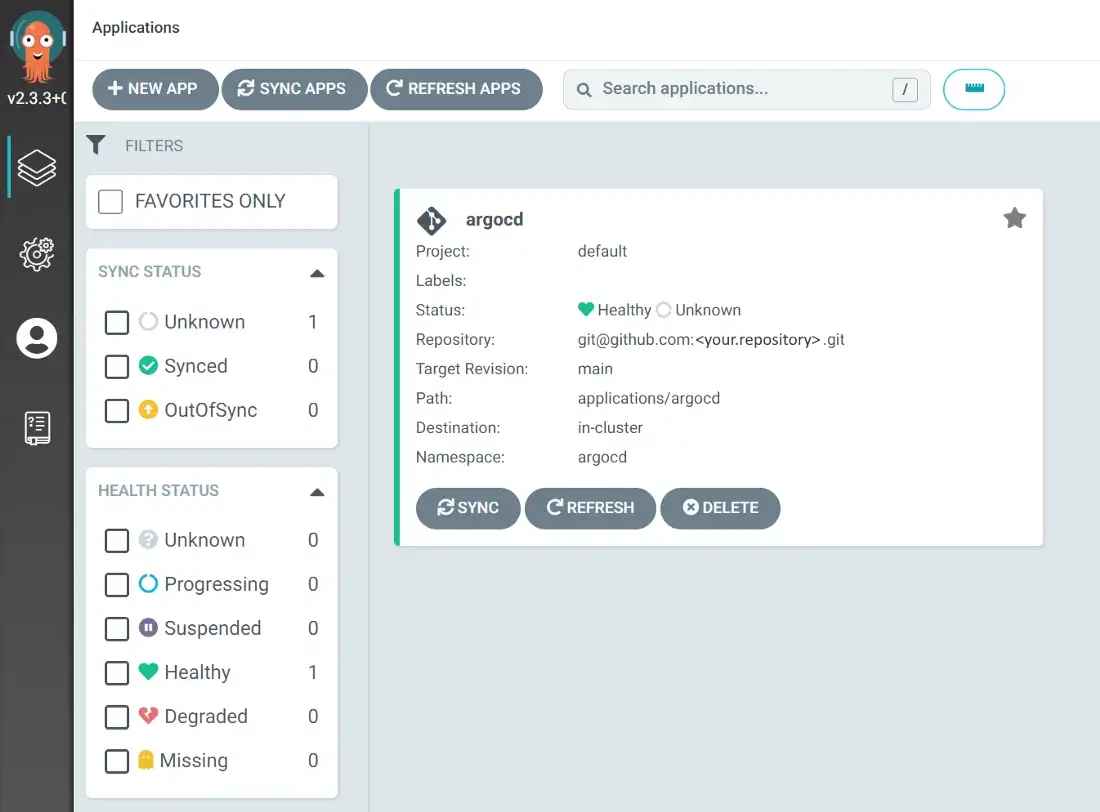
Task: Click the namespace value argocd
Action: tap(602, 458)
